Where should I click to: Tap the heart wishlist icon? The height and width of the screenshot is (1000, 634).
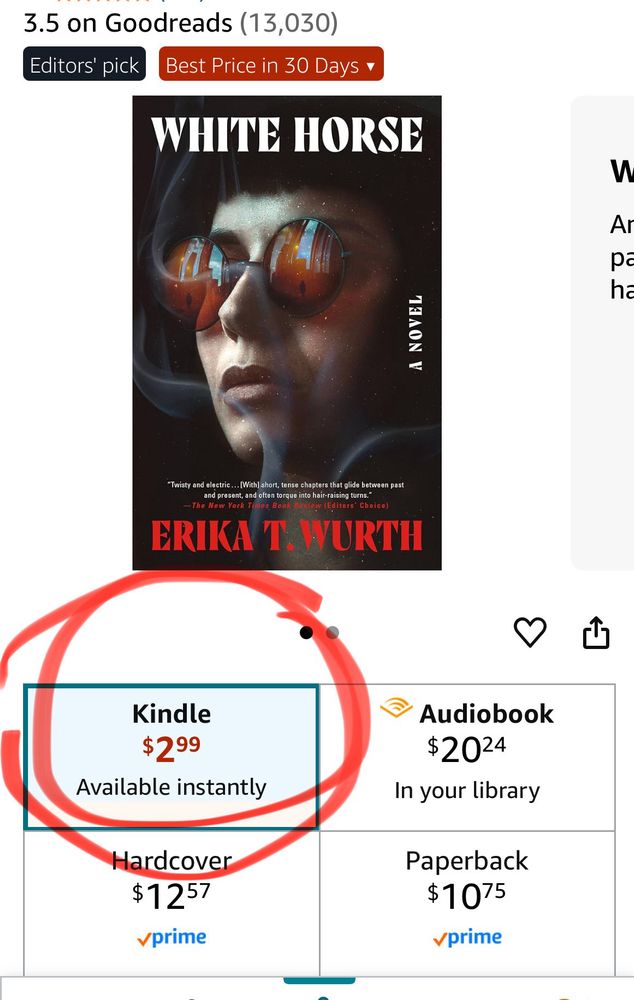point(530,633)
